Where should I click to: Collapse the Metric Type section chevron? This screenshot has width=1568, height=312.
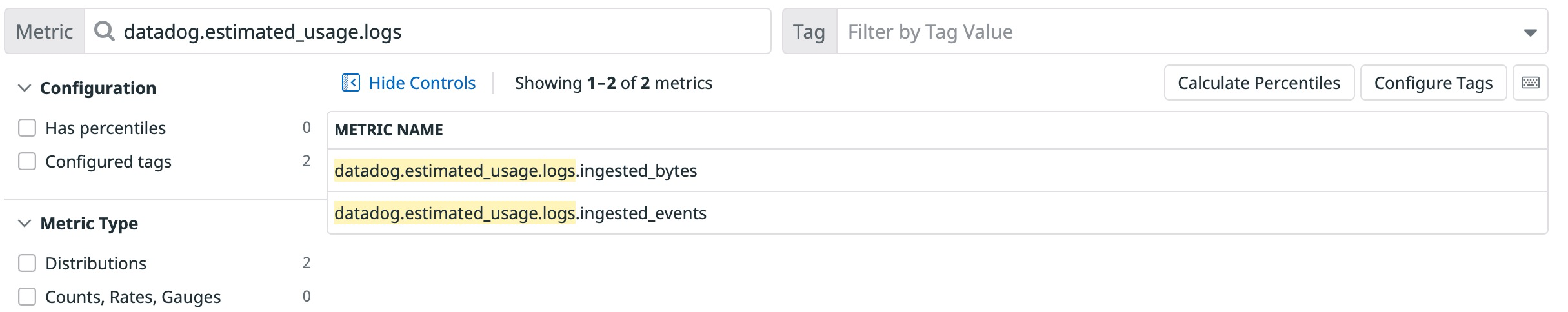pyautogui.click(x=25, y=223)
